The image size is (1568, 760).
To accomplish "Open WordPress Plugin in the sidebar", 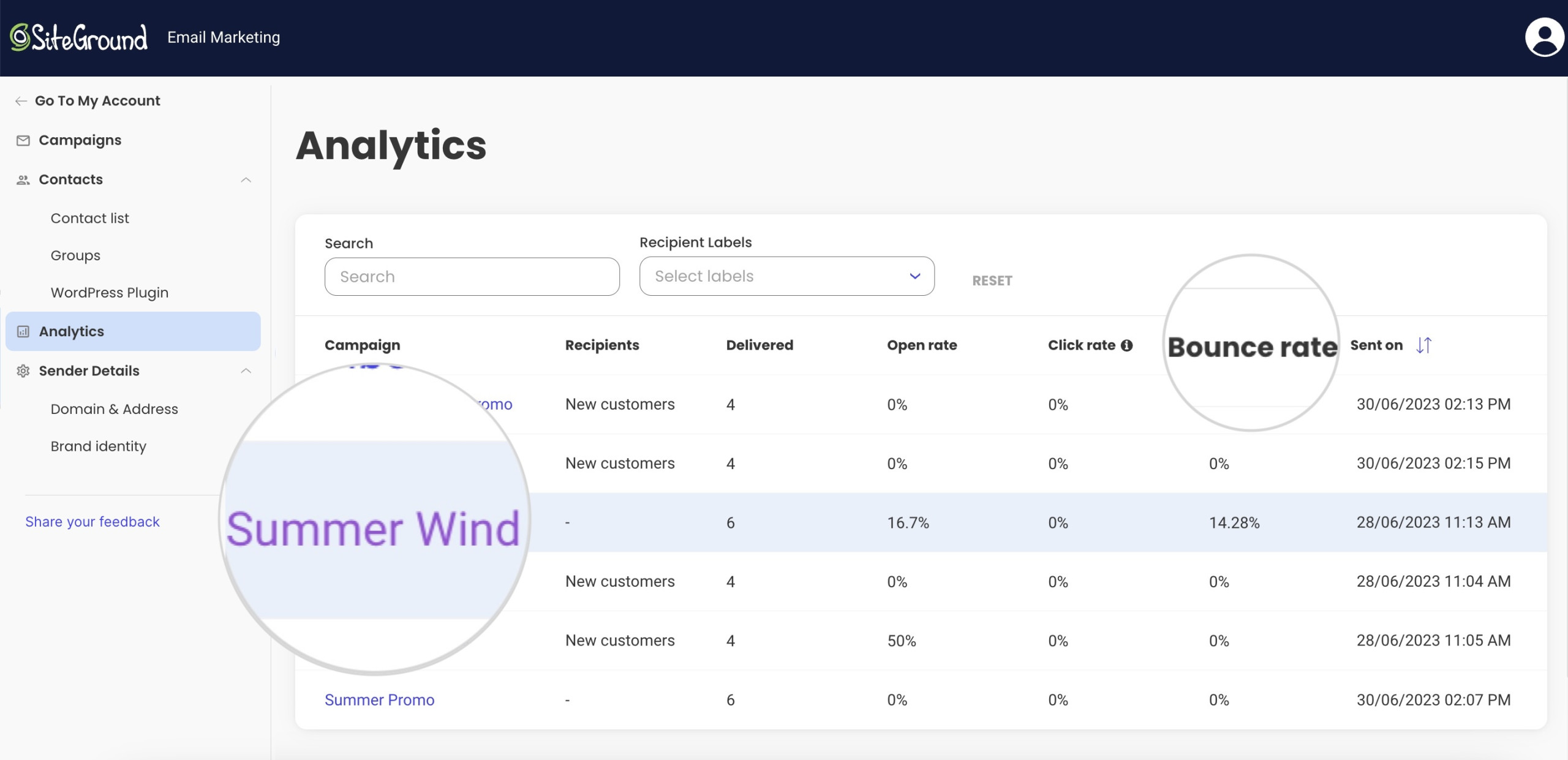I will tap(109, 293).
